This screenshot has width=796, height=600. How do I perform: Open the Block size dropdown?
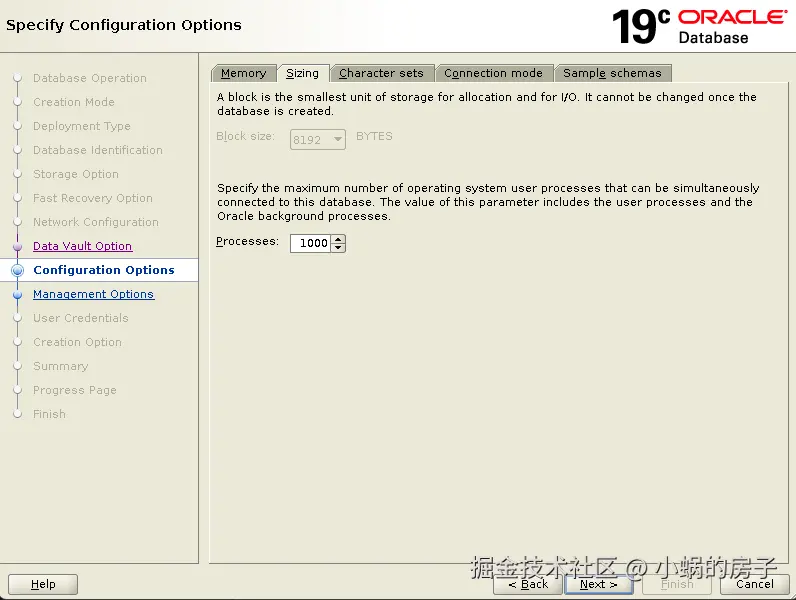318,140
